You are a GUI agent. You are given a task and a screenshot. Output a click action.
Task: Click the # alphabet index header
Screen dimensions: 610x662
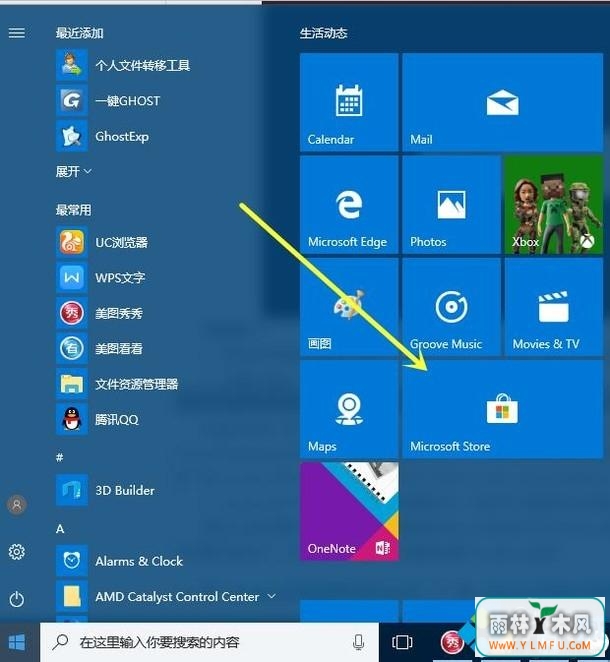pos(60,457)
